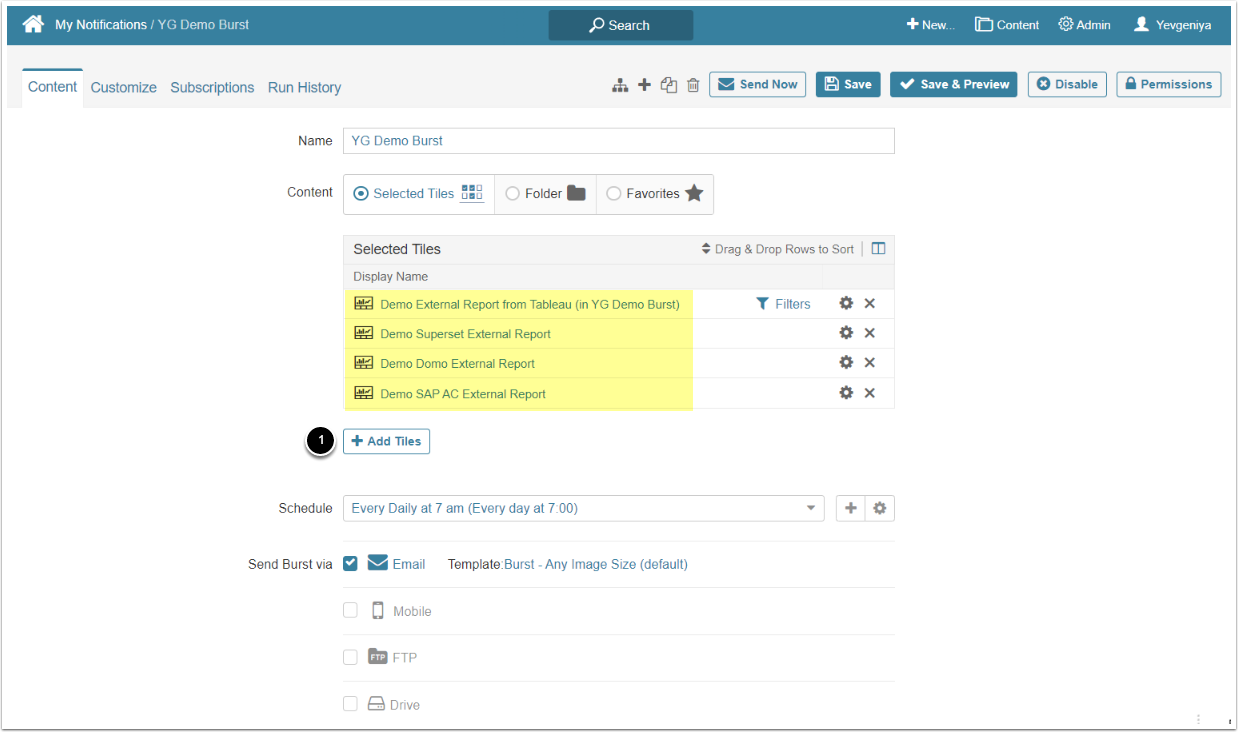Click the tiles grid icon beside Selected Tiles
The height and width of the screenshot is (732, 1238).
point(472,193)
